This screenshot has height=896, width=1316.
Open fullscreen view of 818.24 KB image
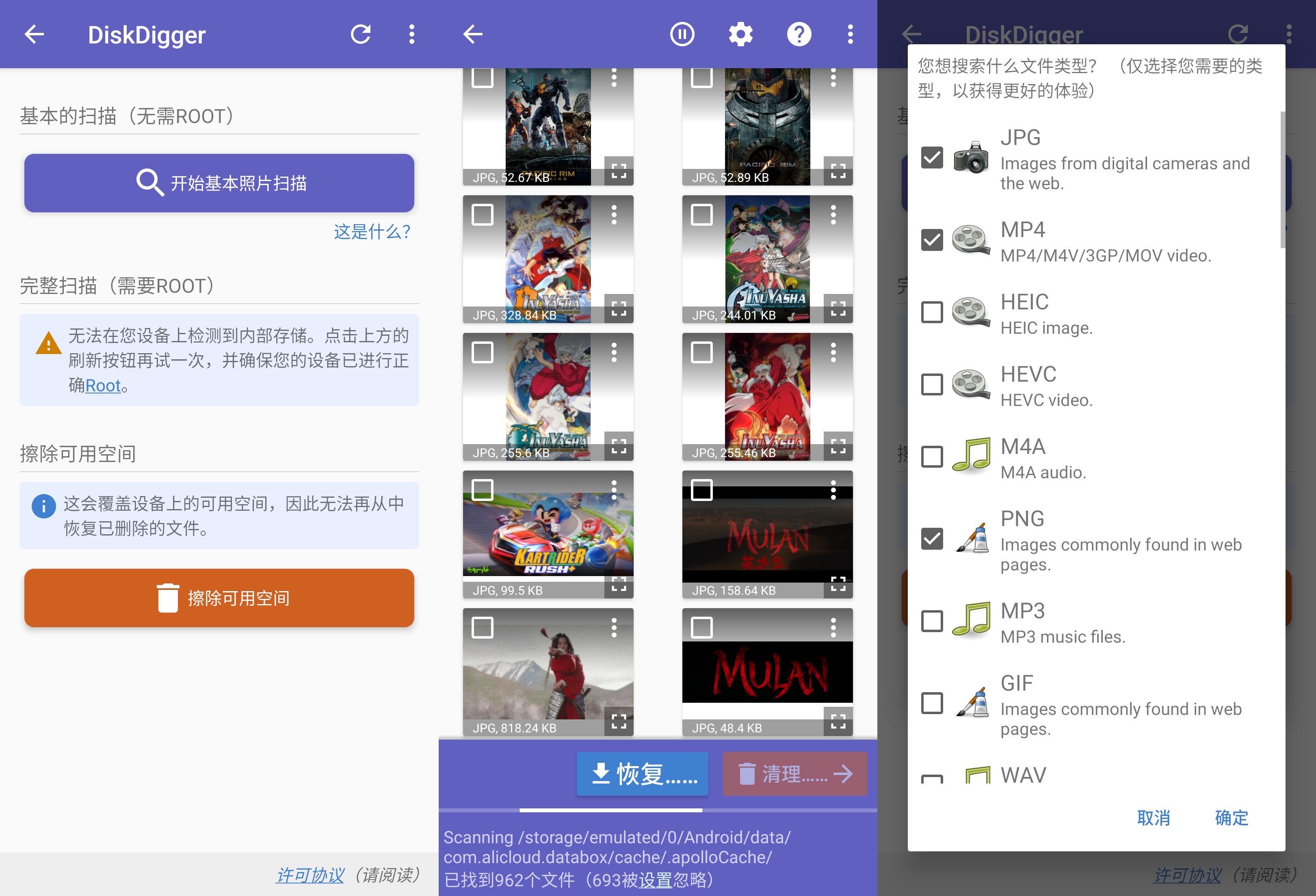pyautogui.click(x=618, y=721)
